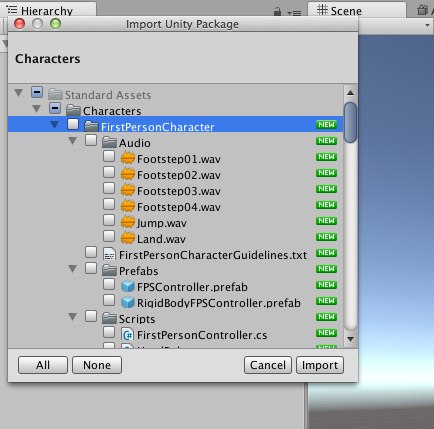Click the FirstPersonController.cs C# script icon
434x429 pixels.
click(128, 334)
